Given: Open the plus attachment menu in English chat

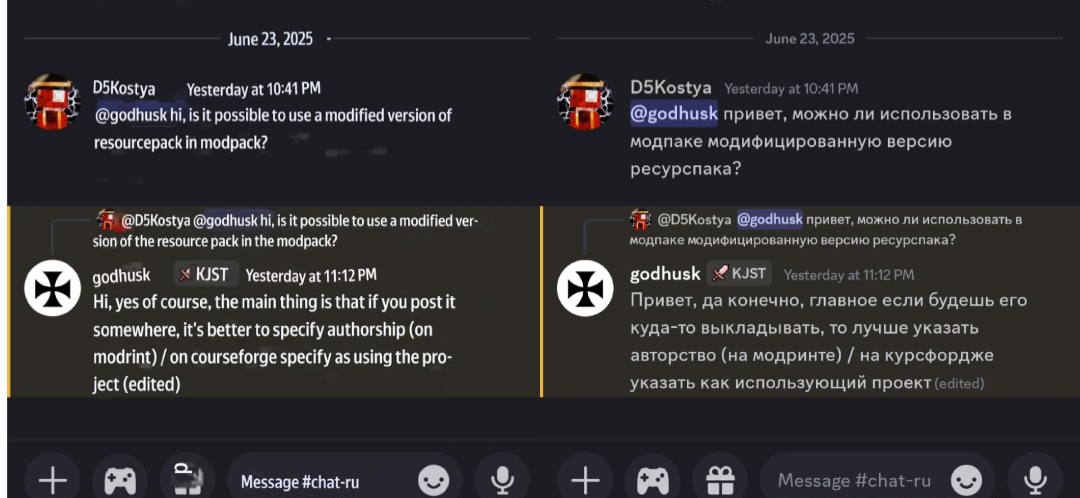Looking at the screenshot, I should 52,480.
